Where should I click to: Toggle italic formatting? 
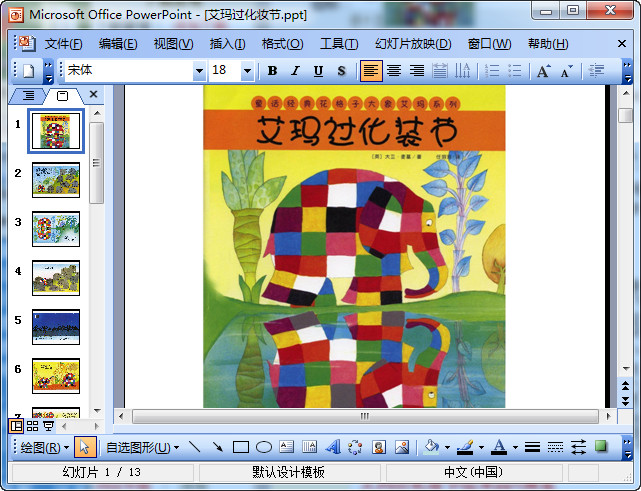pyautogui.click(x=295, y=71)
